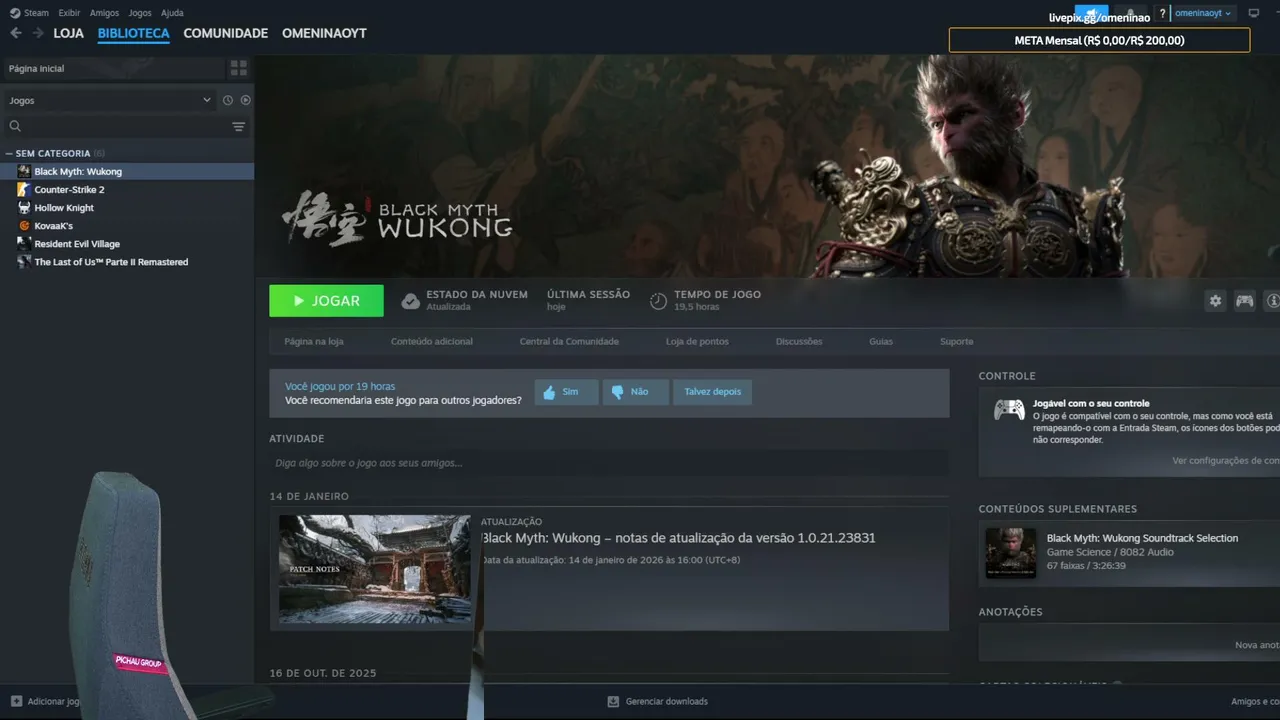This screenshot has width=1280, height=720.
Task: Select Resident Evil Village in the library
Action: tap(127, 244)
